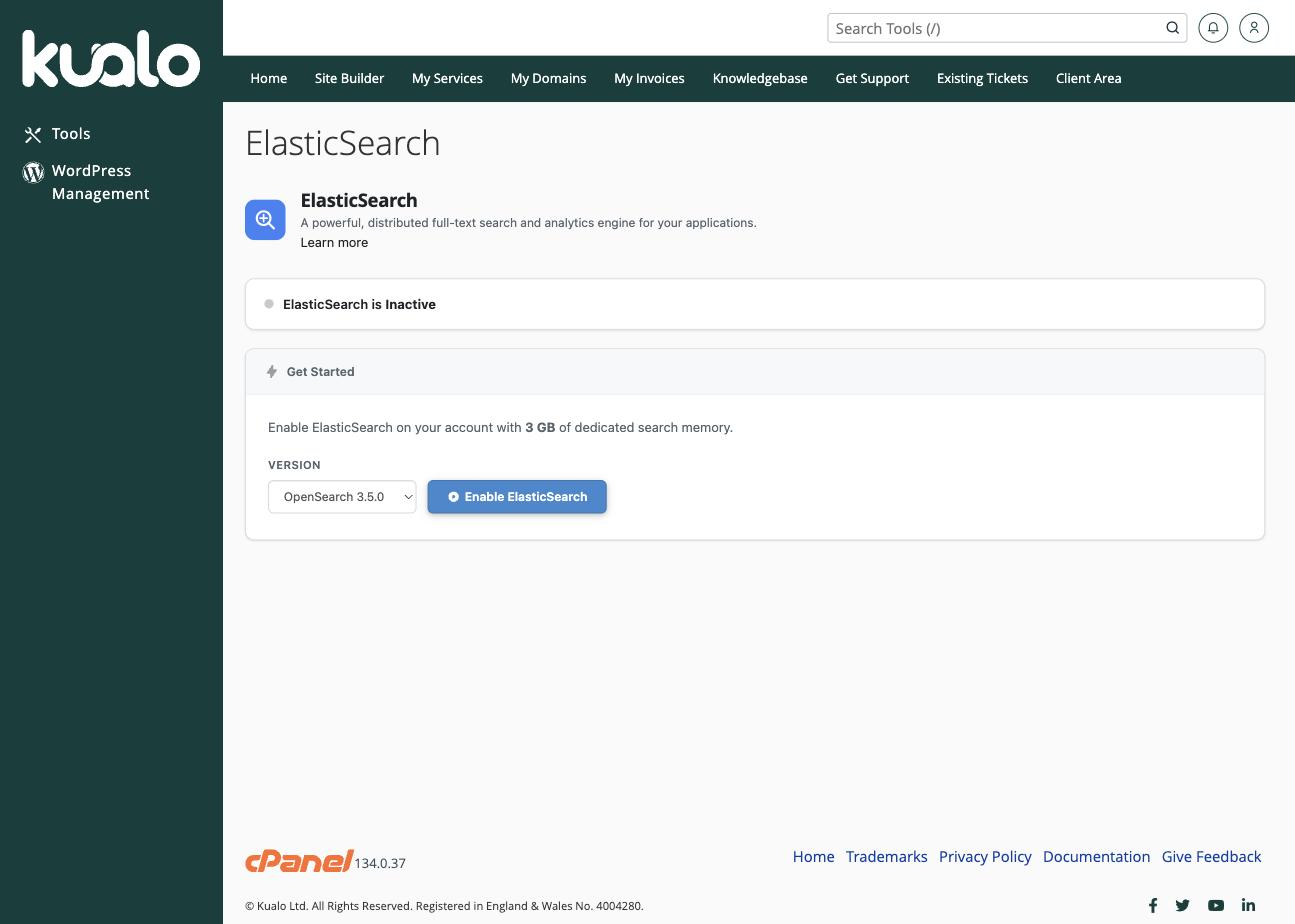
Task: Open the OpenSearch 3.5.0 version dropdown
Action: tap(342, 497)
